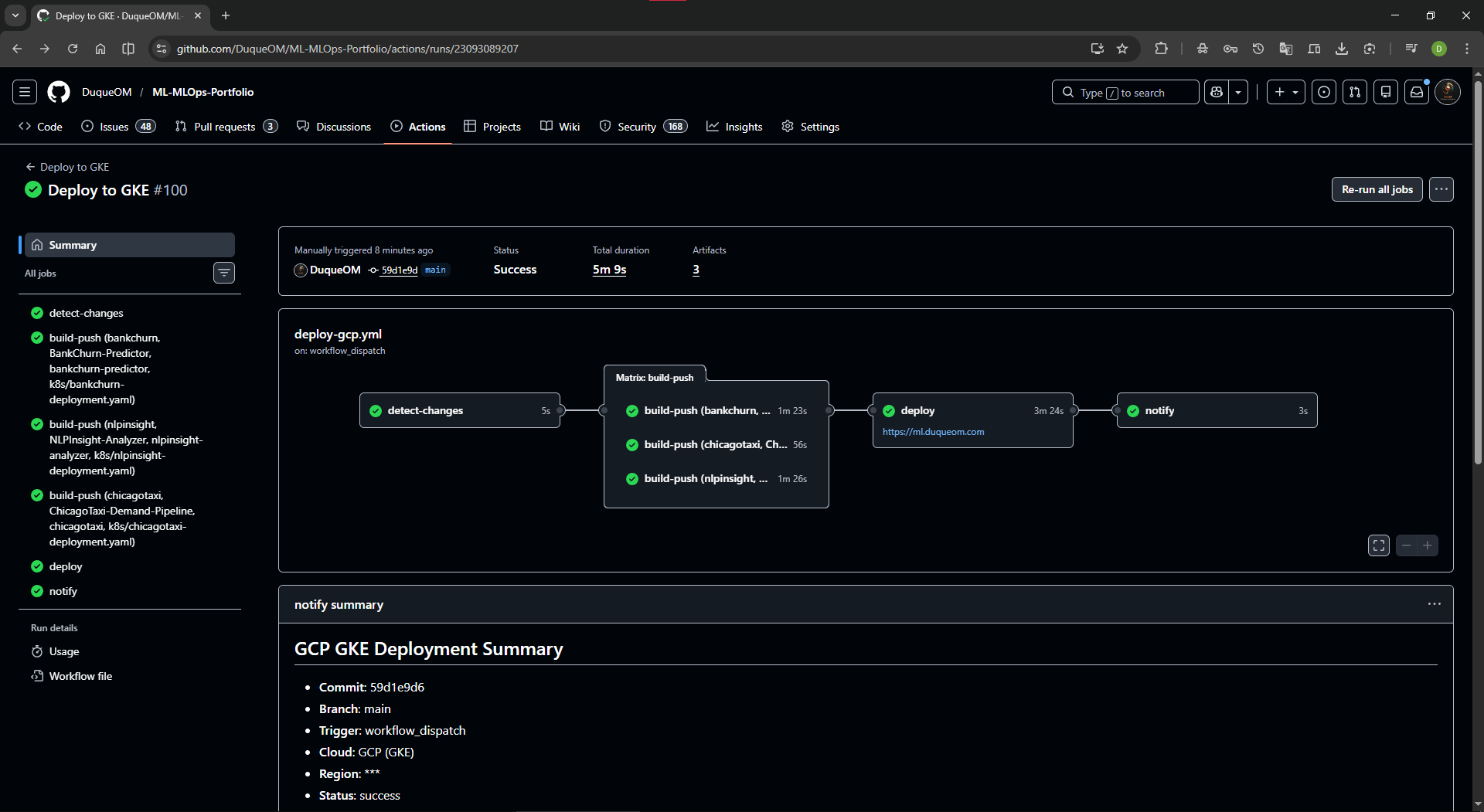Open the issues header icon

click(x=1323, y=92)
